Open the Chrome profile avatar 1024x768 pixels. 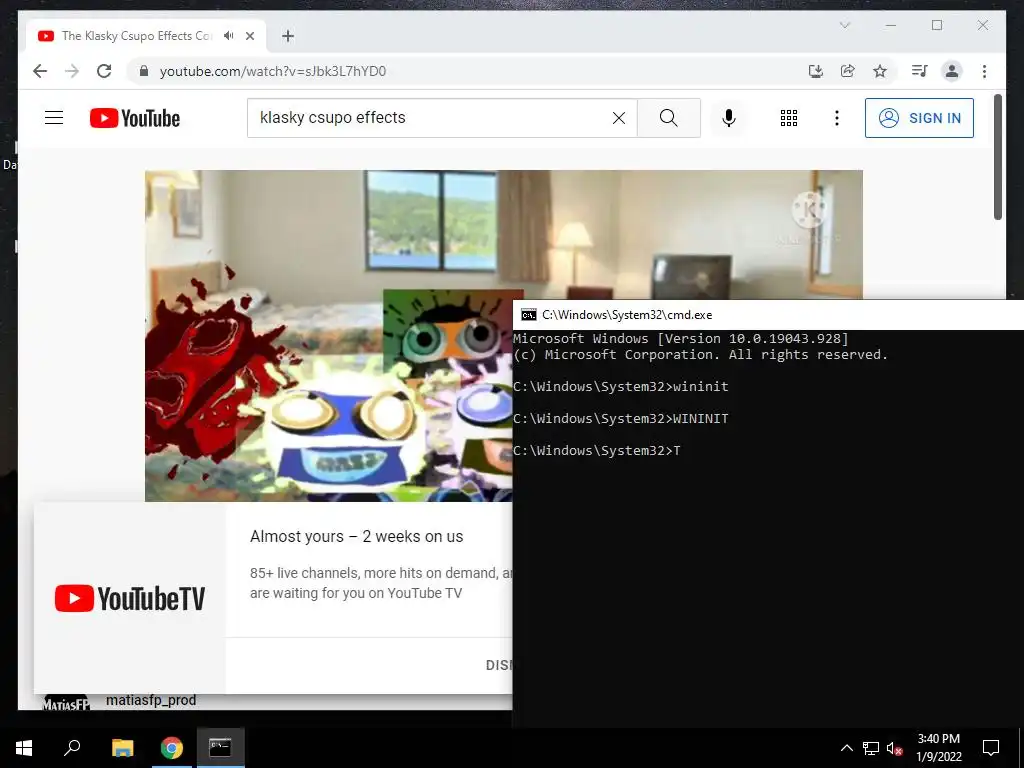tap(952, 71)
